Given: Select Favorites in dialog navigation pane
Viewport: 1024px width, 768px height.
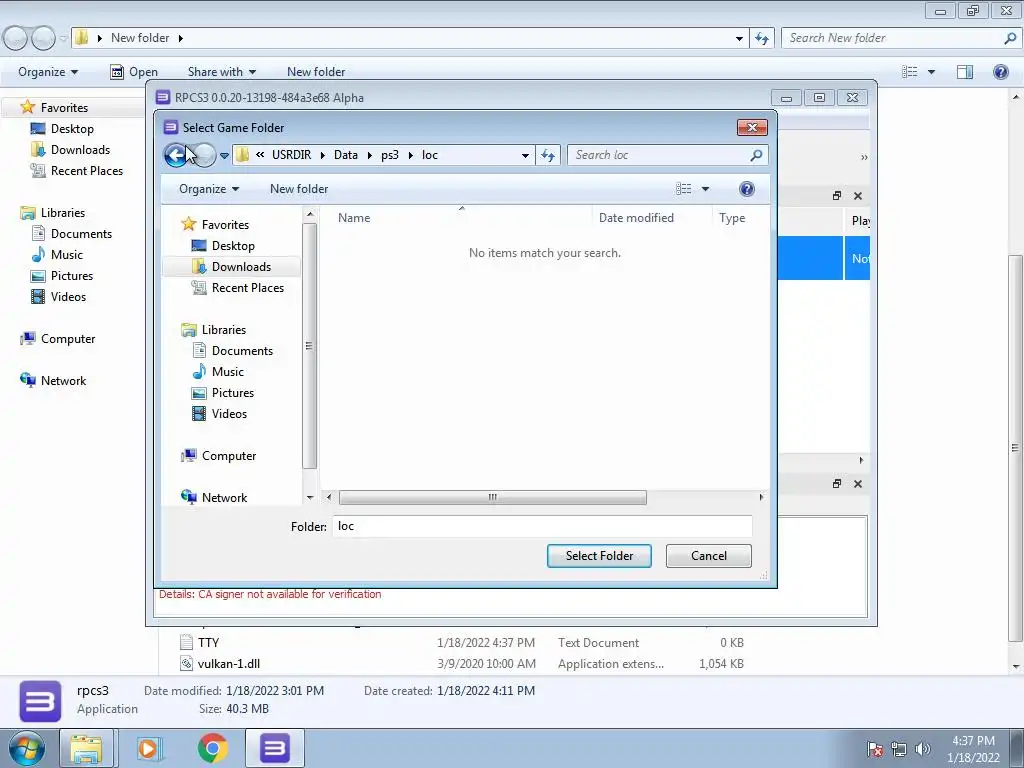Looking at the screenshot, I should (x=225, y=224).
